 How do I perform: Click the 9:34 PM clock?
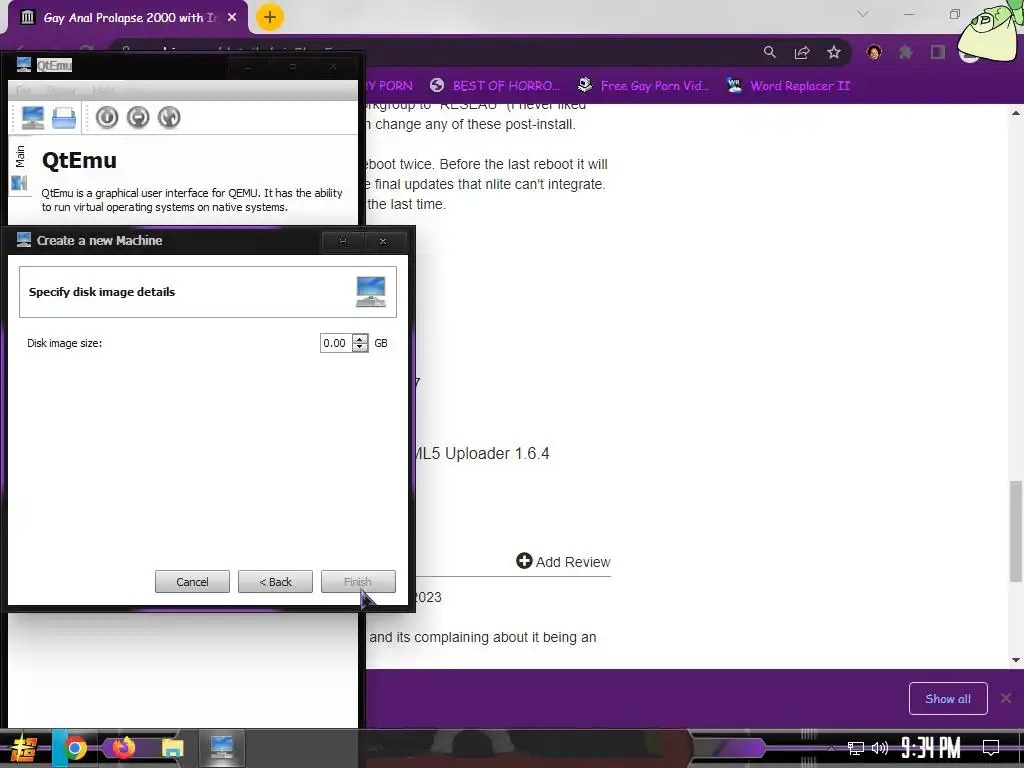931,747
